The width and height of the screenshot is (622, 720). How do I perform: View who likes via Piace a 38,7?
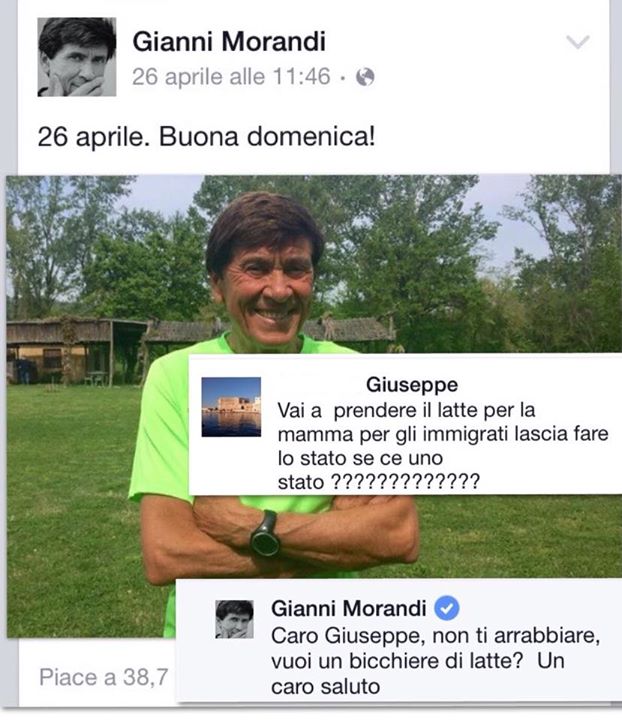tap(104, 677)
